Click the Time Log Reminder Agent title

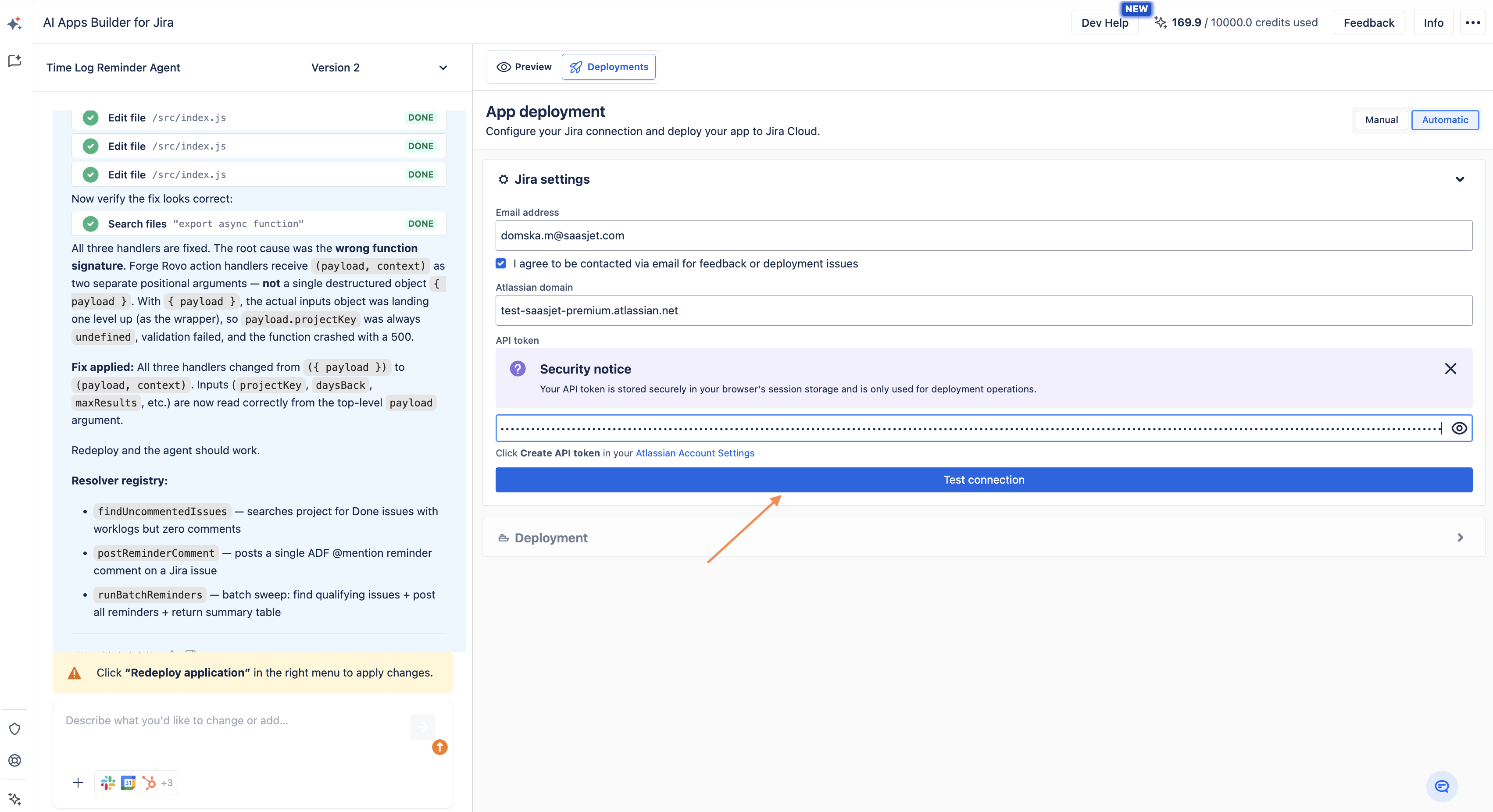113,68
